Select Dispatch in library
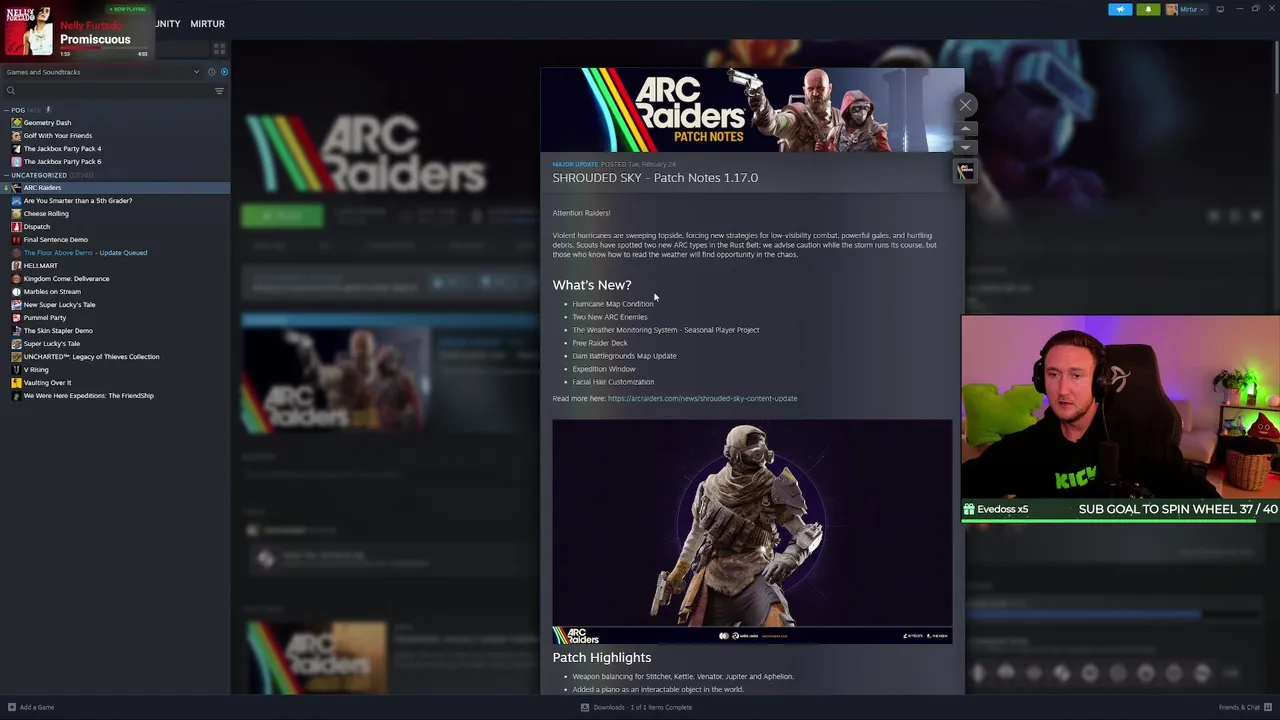 coord(37,227)
